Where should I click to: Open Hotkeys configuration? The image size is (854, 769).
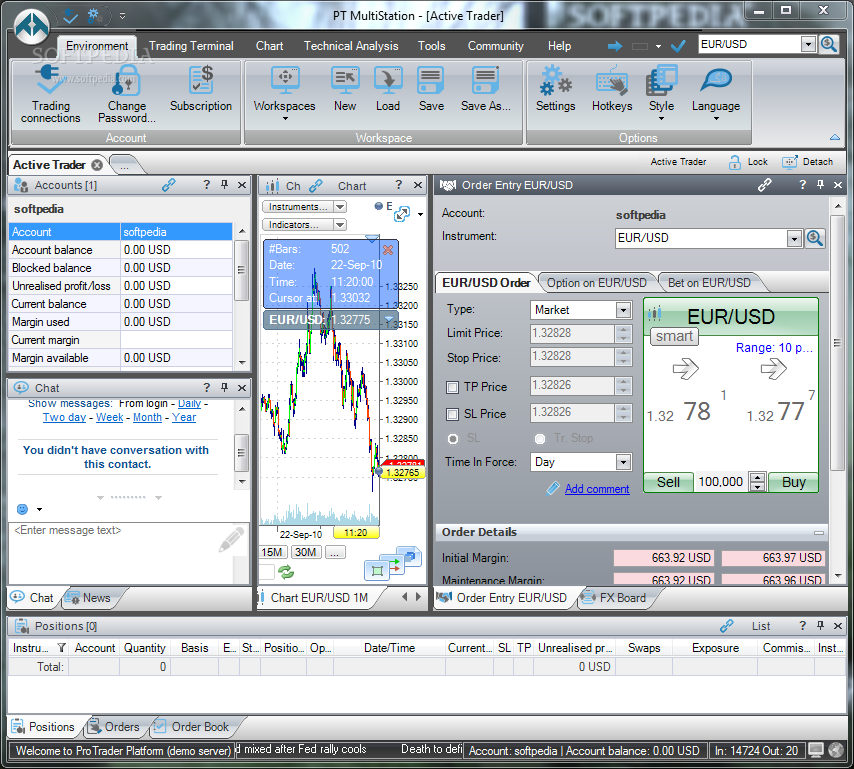[x=612, y=89]
